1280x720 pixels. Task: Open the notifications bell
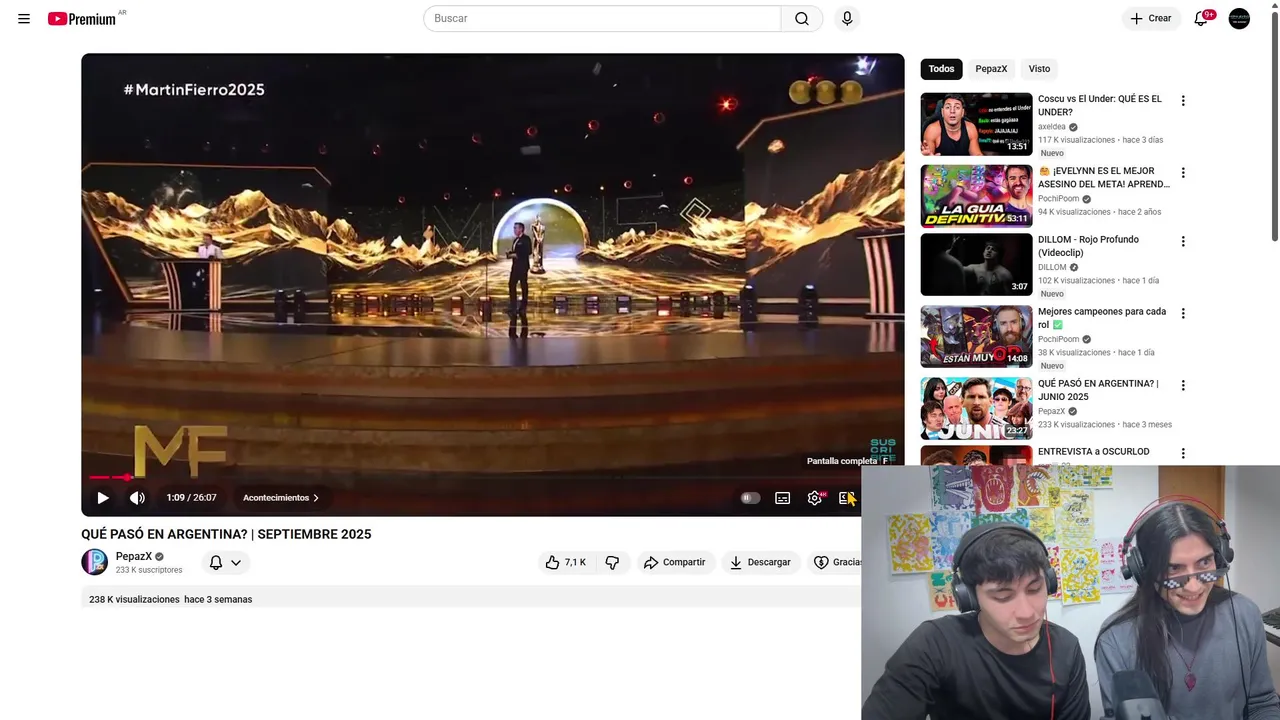click(x=1202, y=18)
